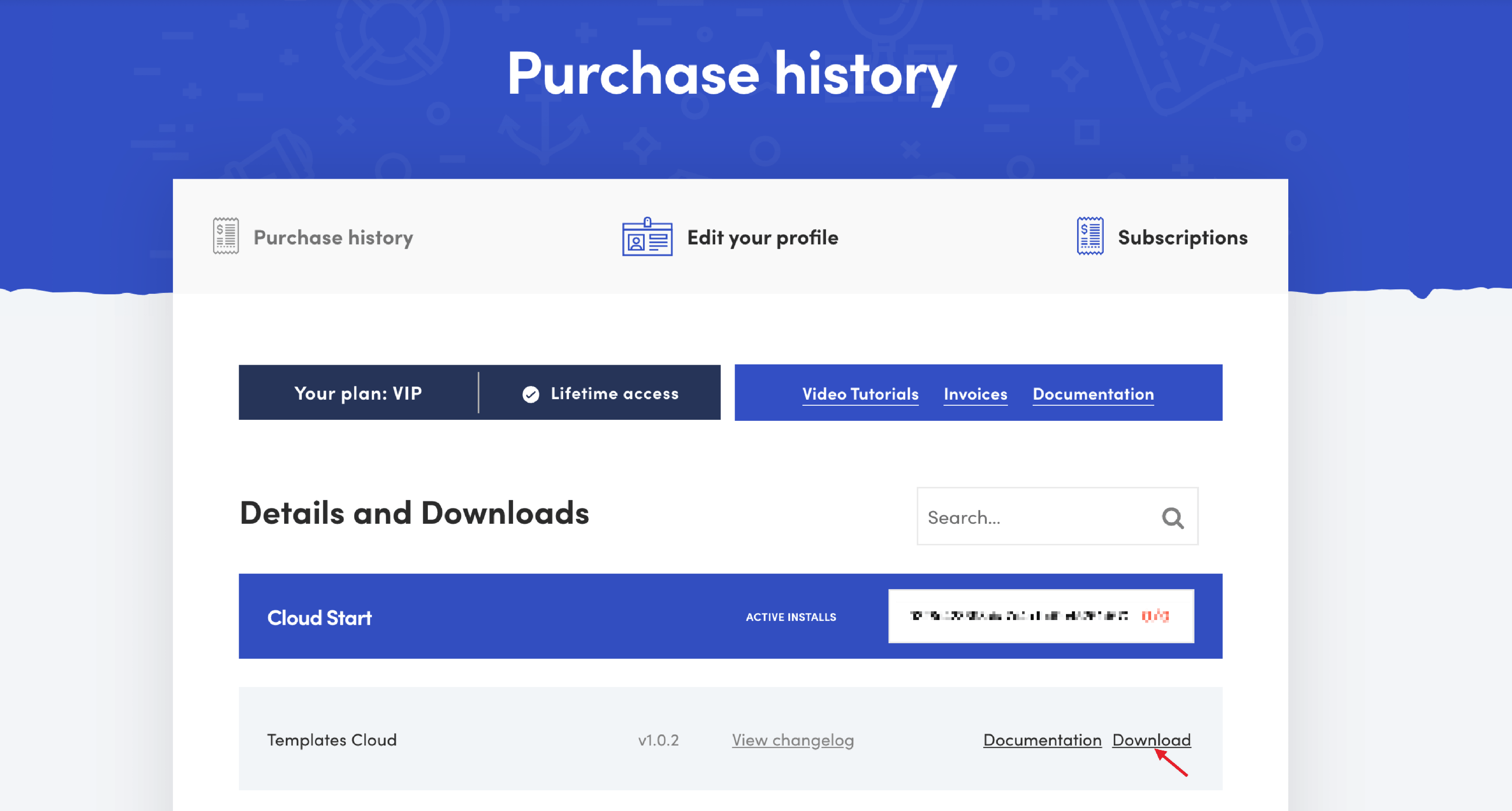The image size is (1512, 811).
Task: Download the Templates Cloud plugin
Action: click(x=1151, y=740)
